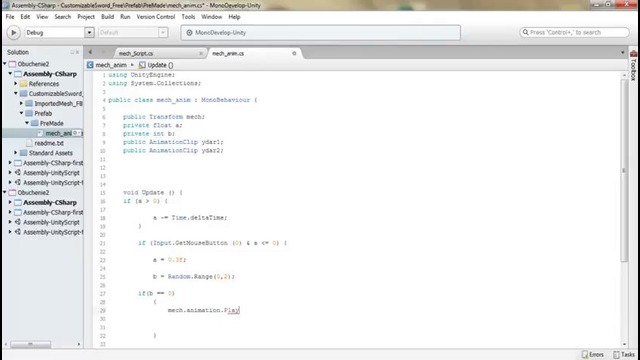The height and width of the screenshot is (360, 640).
Task: Open the Update () member breadcrumb
Action: [160, 65]
